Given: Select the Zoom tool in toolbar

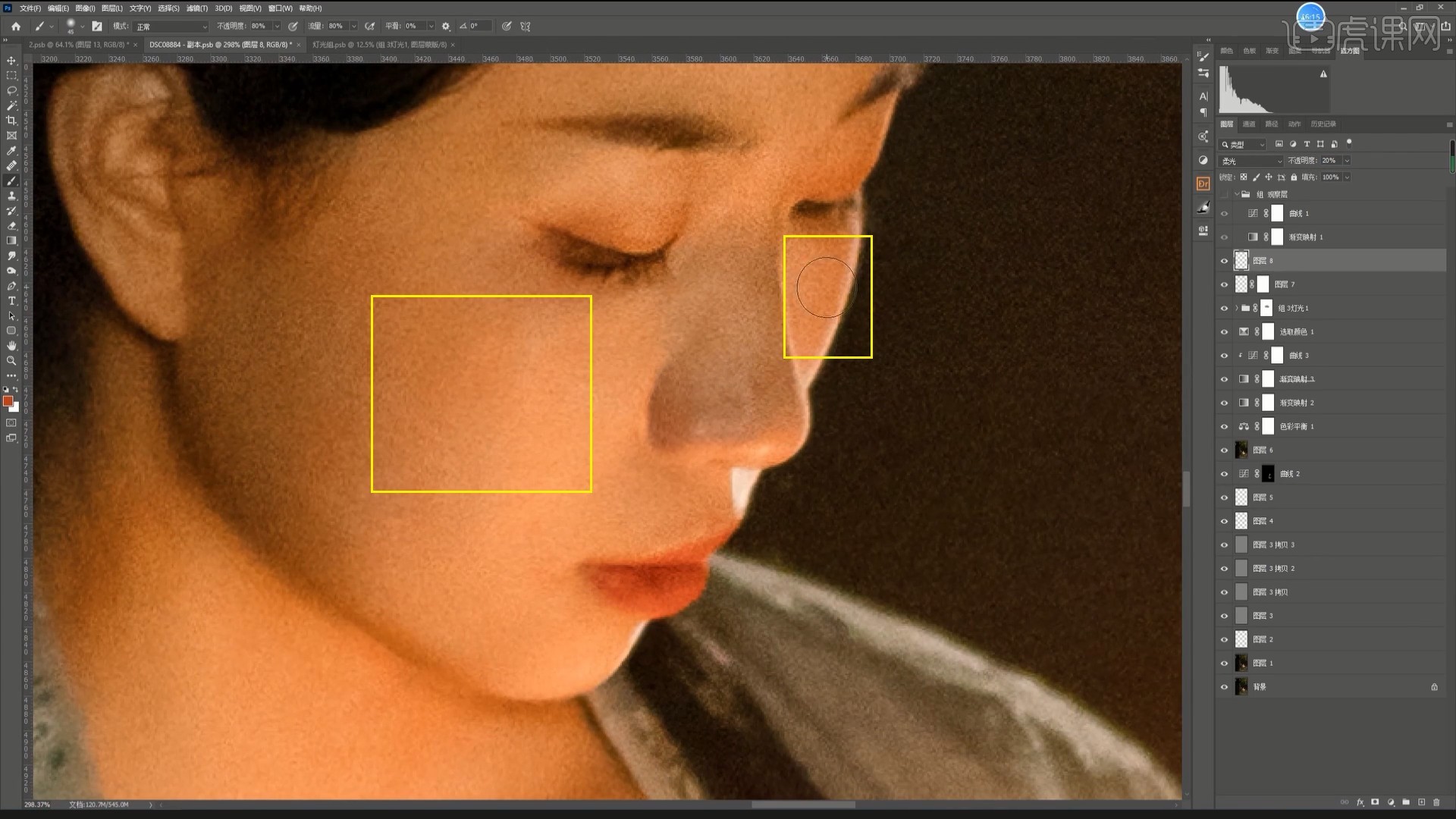Looking at the screenshot, I should 11,361.
